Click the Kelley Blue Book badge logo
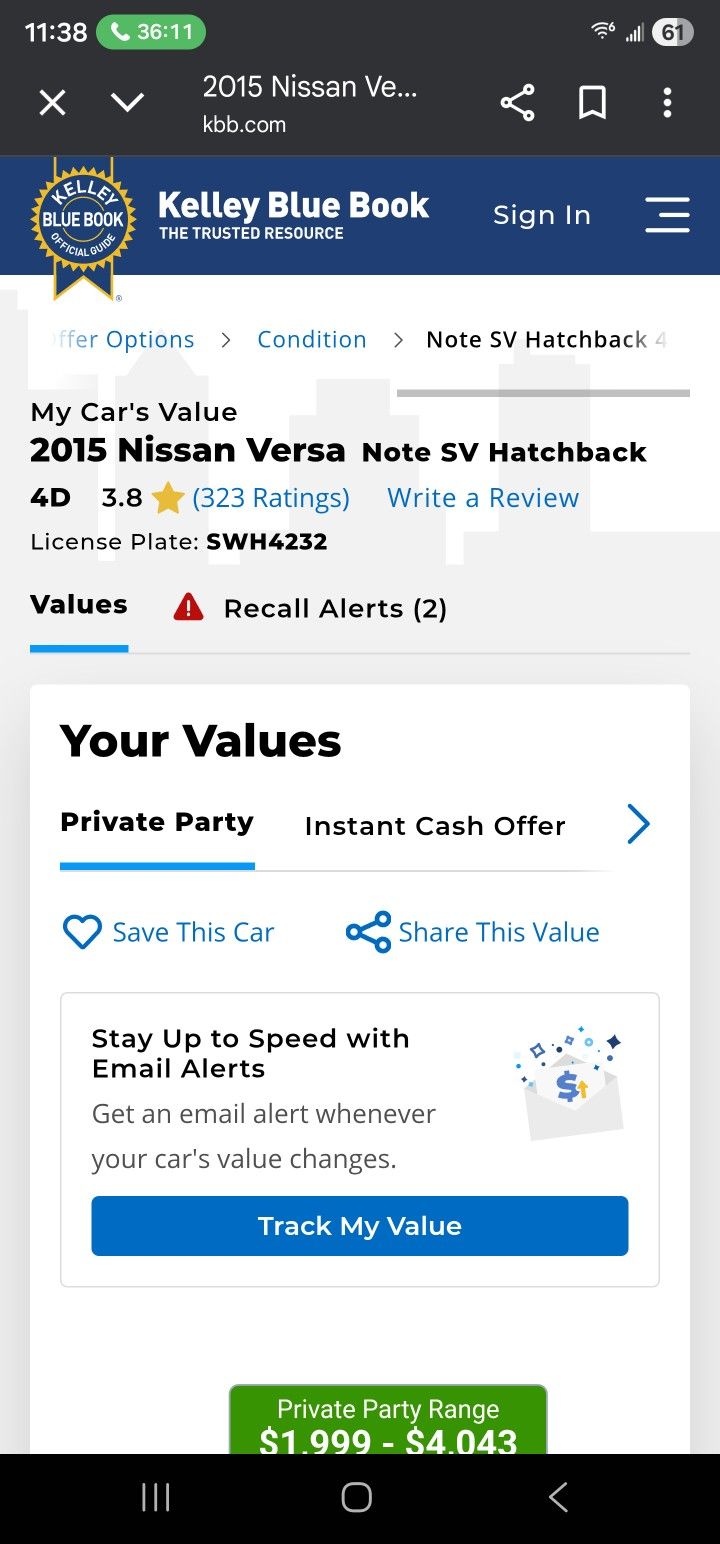Viewport: 720px width, 1544px height. pos(83,215)
